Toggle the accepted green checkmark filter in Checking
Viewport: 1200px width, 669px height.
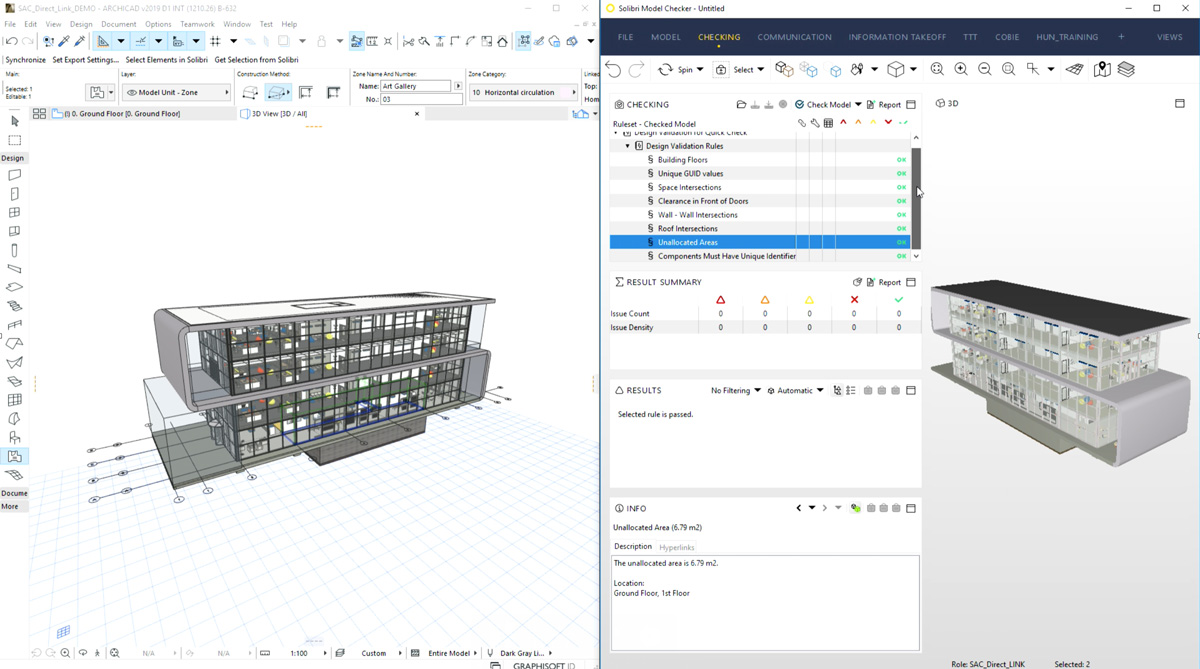pyautogui.click(x=903, y=123)
